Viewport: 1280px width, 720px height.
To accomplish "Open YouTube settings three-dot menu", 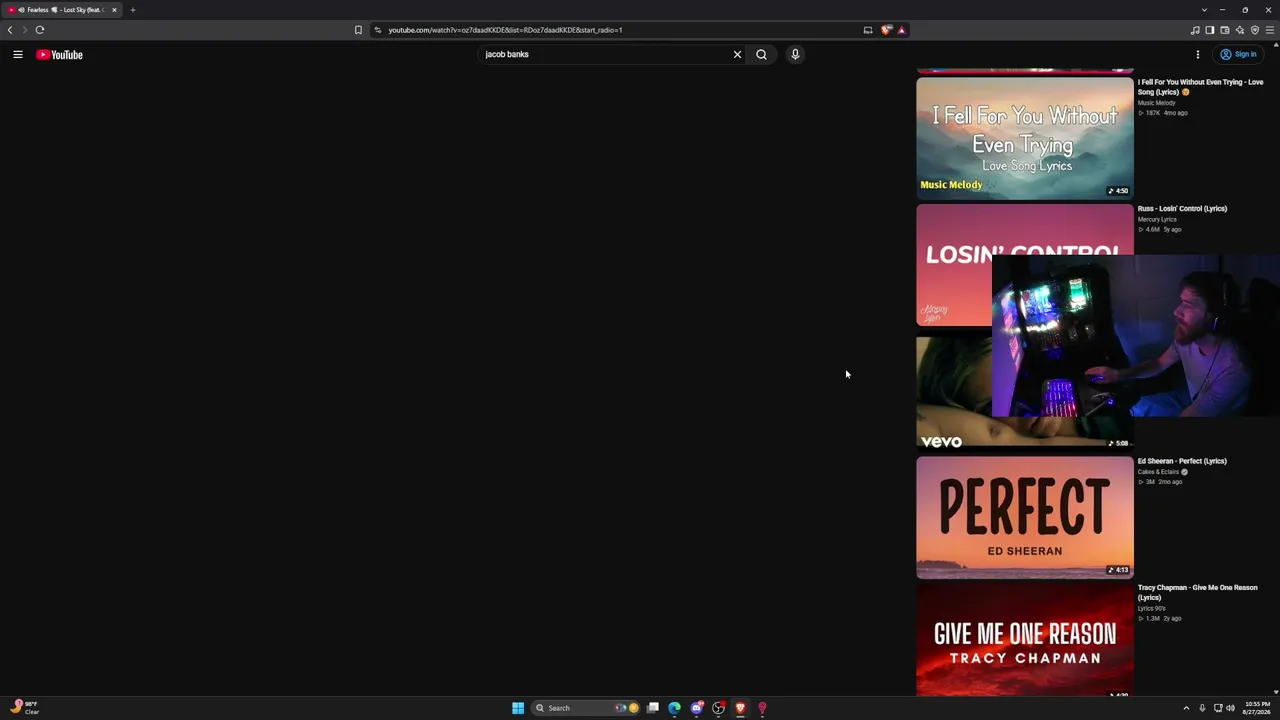I will tap(1197, 55).
